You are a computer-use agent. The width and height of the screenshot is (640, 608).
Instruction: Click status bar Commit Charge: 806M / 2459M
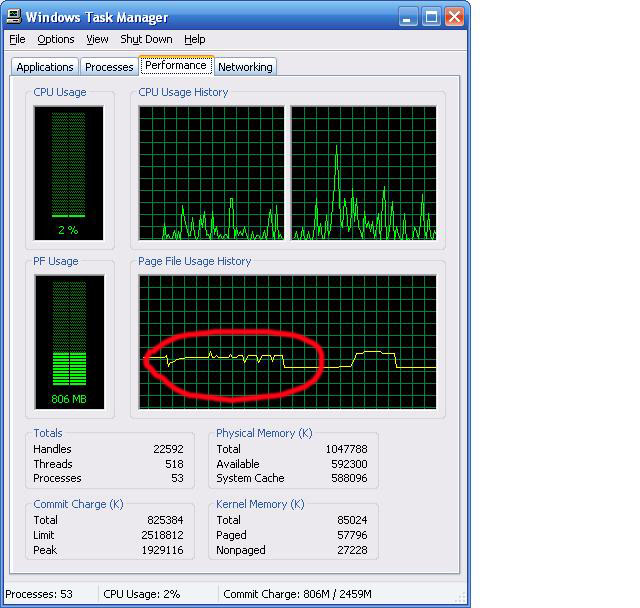coord(297,594)
